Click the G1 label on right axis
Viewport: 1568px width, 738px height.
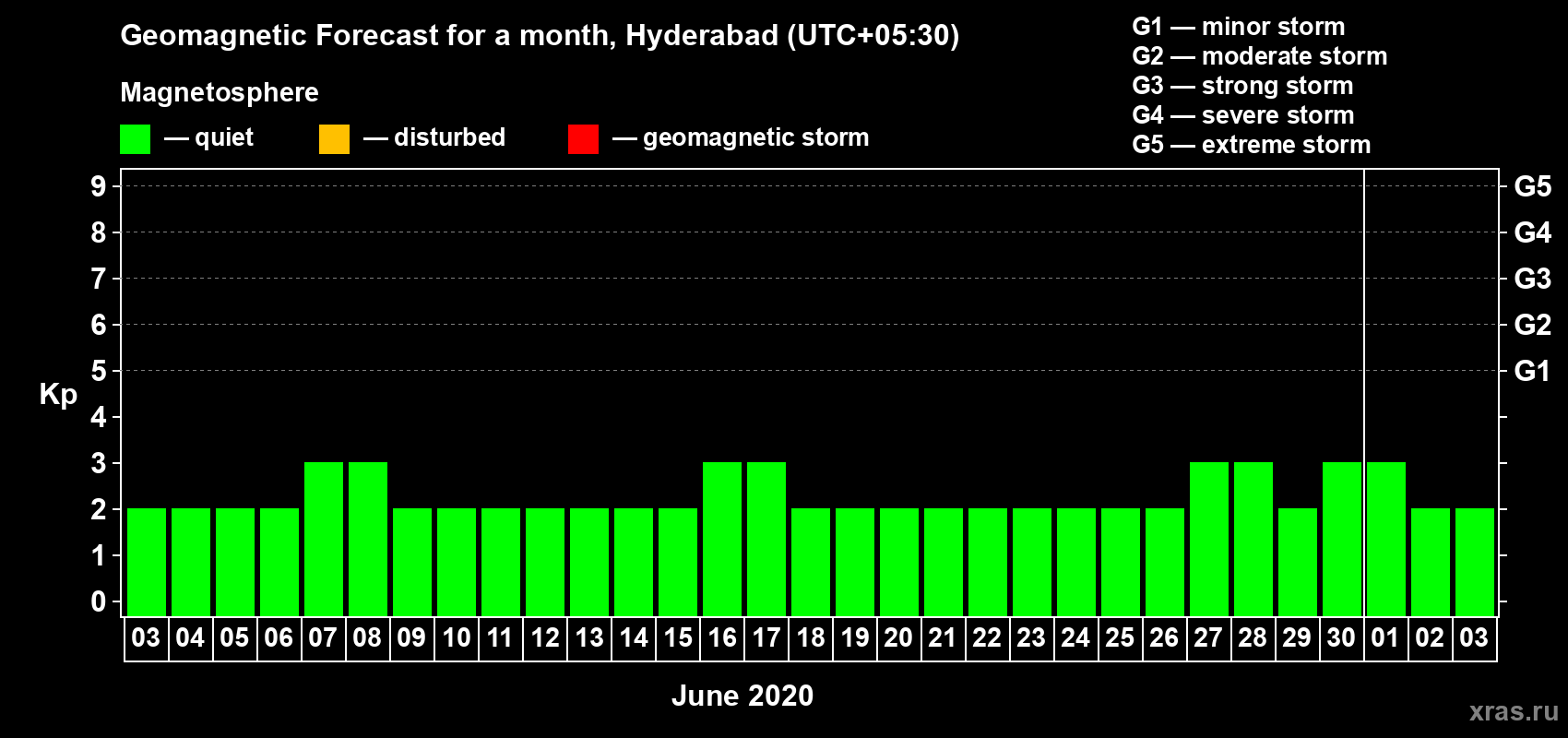pyautogui.click(x=1533, y=371)
